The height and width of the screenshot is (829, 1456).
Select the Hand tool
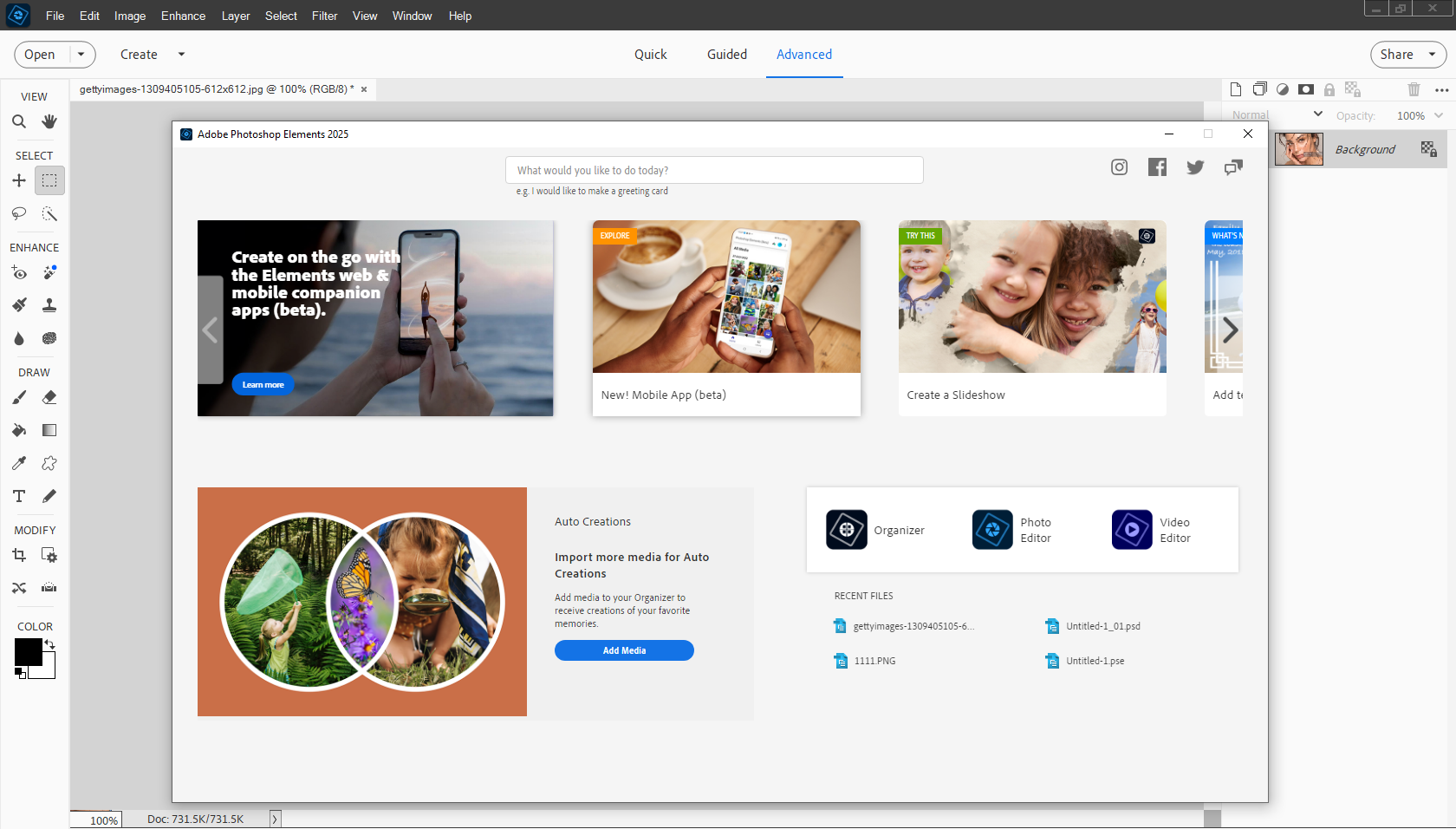pos(49,121)
